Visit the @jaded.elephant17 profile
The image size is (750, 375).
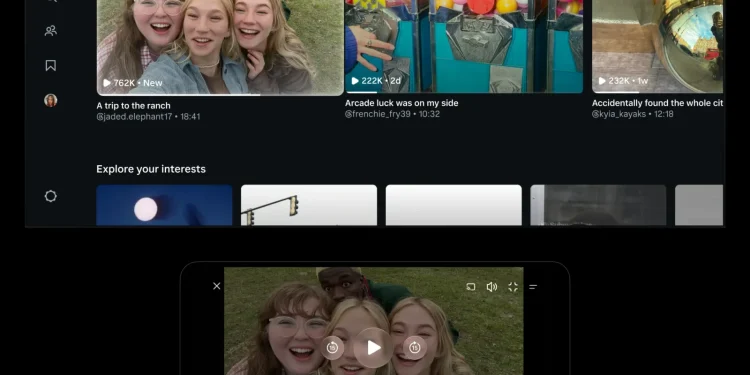click(x=134, y=117)
